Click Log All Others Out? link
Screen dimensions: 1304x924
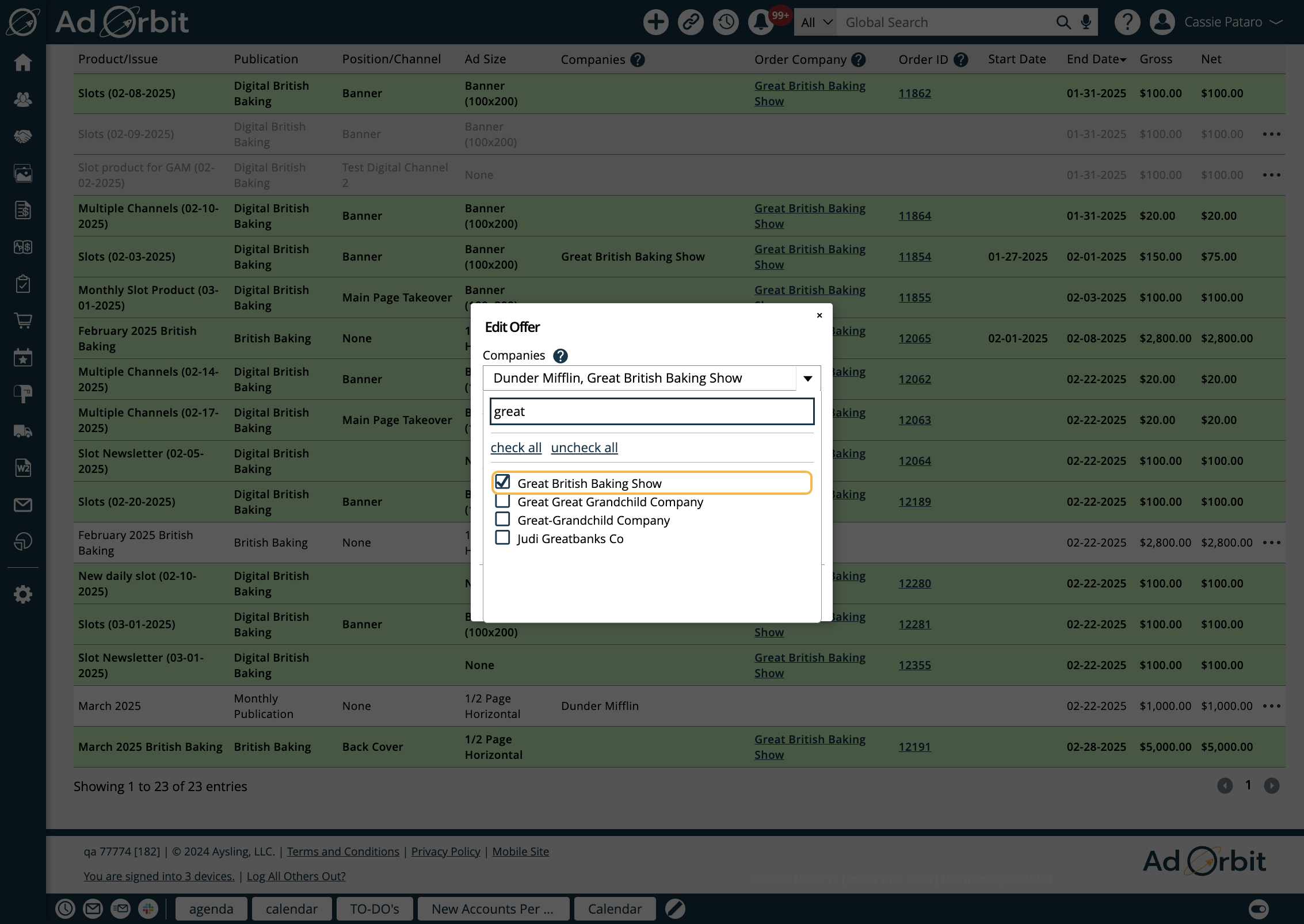pyautogui.click(x=296, y=876)
